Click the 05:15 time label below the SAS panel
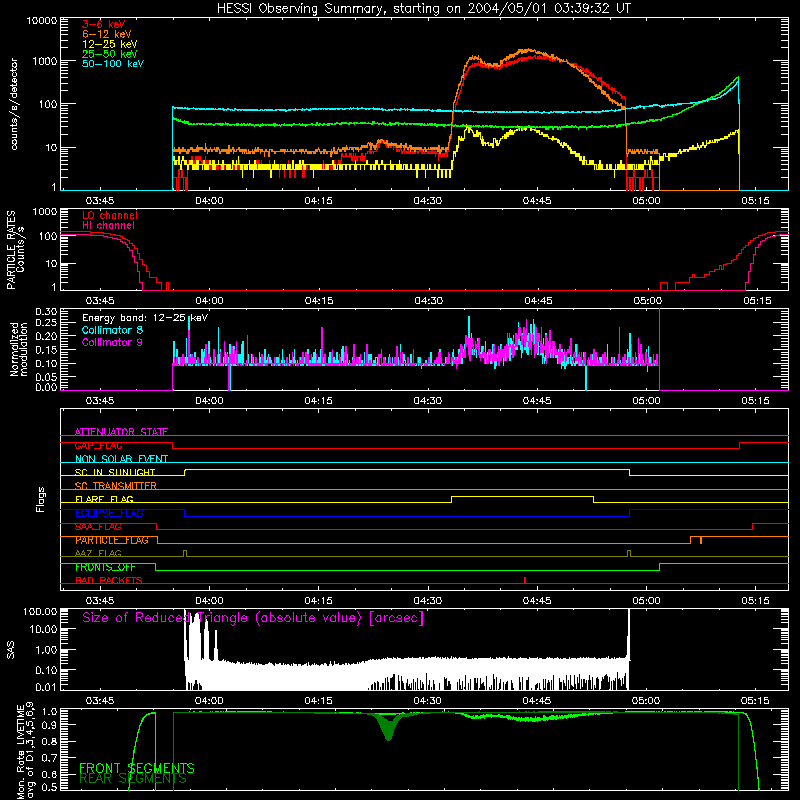This screenshot has height=800, width=800. tap(755, 701)
